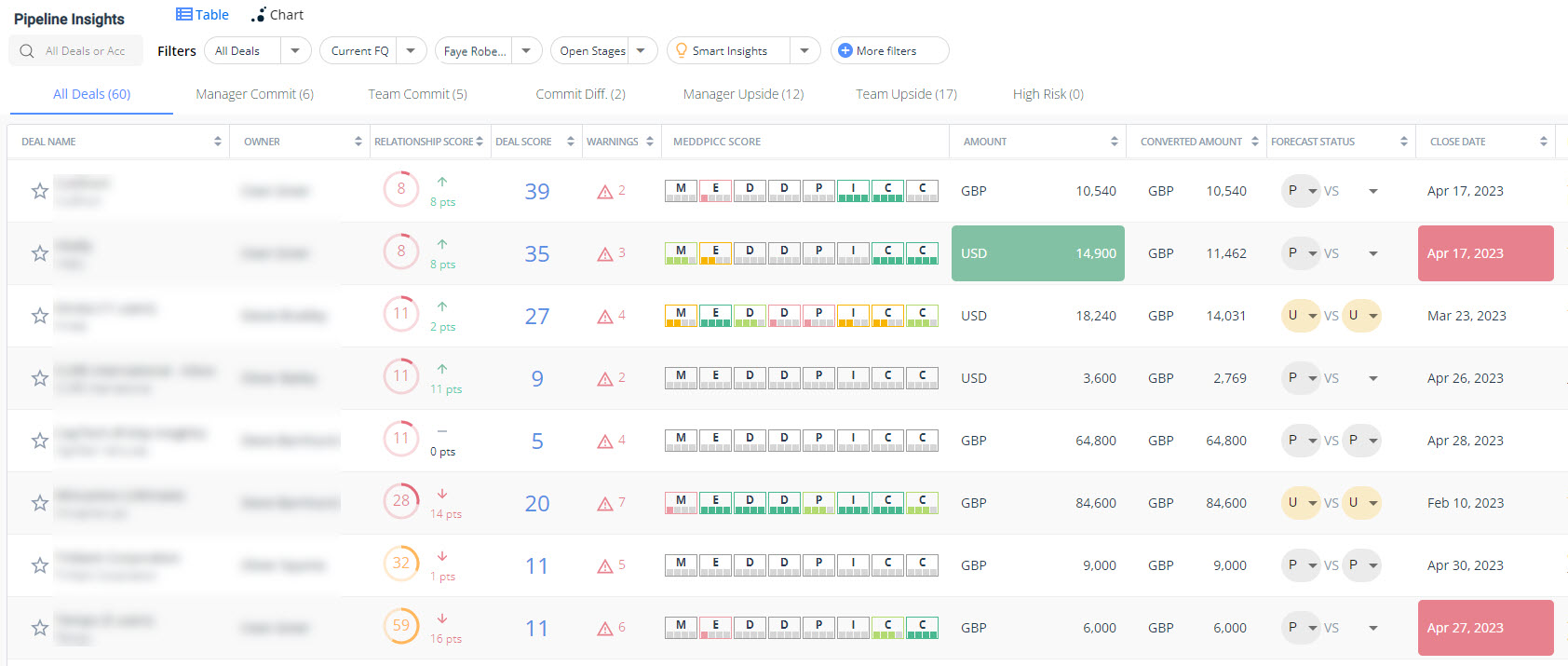The width and height of the screenshot is (1568, 666).
Task: Click the red highlighted Apr 17, 2023 date
Action: (x=1486, y=253)
